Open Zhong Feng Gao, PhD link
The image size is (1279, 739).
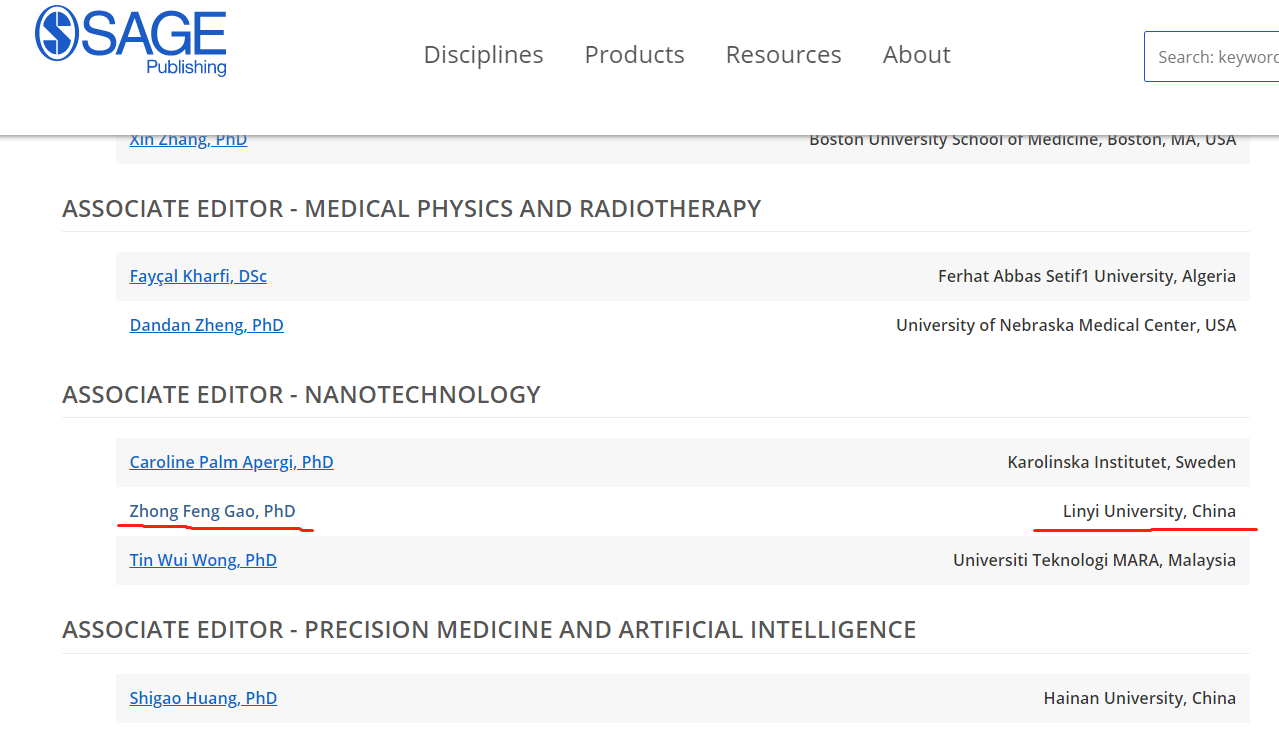click(x=212, y=511)
